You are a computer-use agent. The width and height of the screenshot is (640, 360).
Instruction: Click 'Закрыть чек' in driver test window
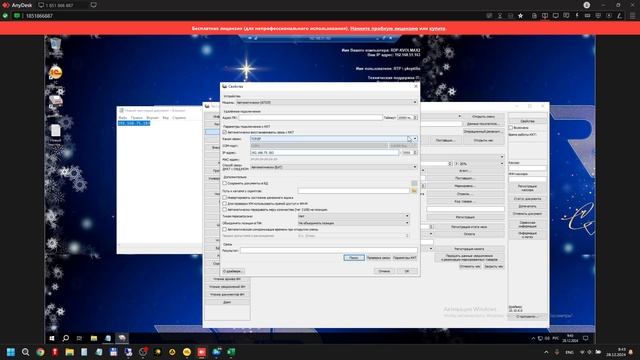click(x=494, y=266)
